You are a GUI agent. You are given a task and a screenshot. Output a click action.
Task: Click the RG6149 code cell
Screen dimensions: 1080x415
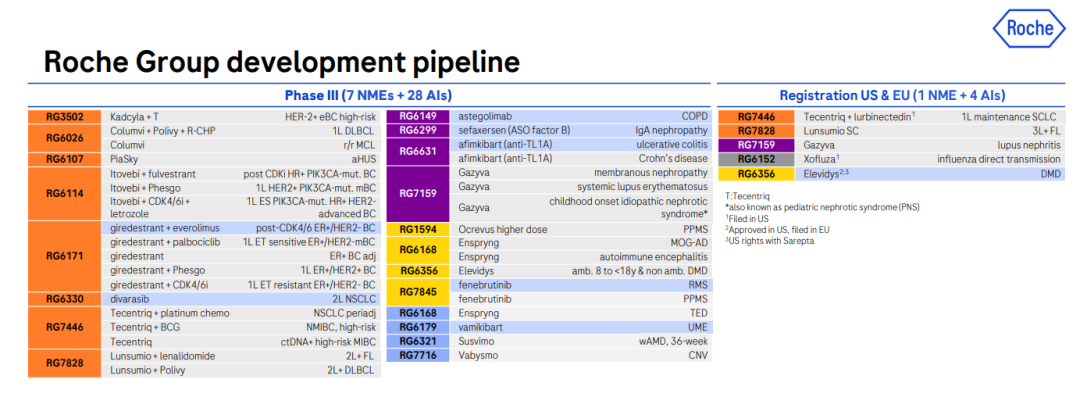[x=417, y=117]
